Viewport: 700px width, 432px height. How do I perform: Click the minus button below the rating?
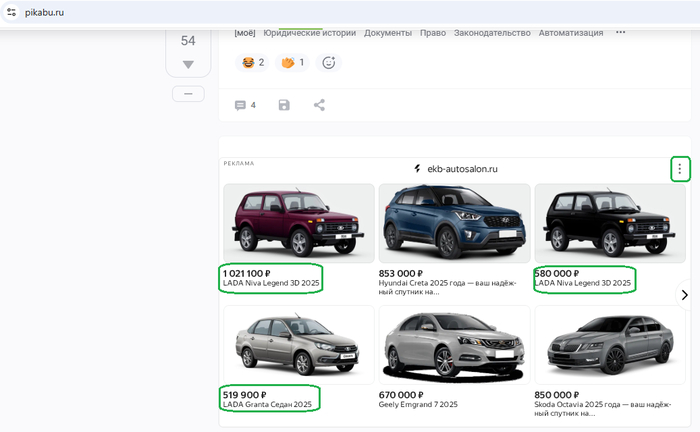[x=188, y=94]
